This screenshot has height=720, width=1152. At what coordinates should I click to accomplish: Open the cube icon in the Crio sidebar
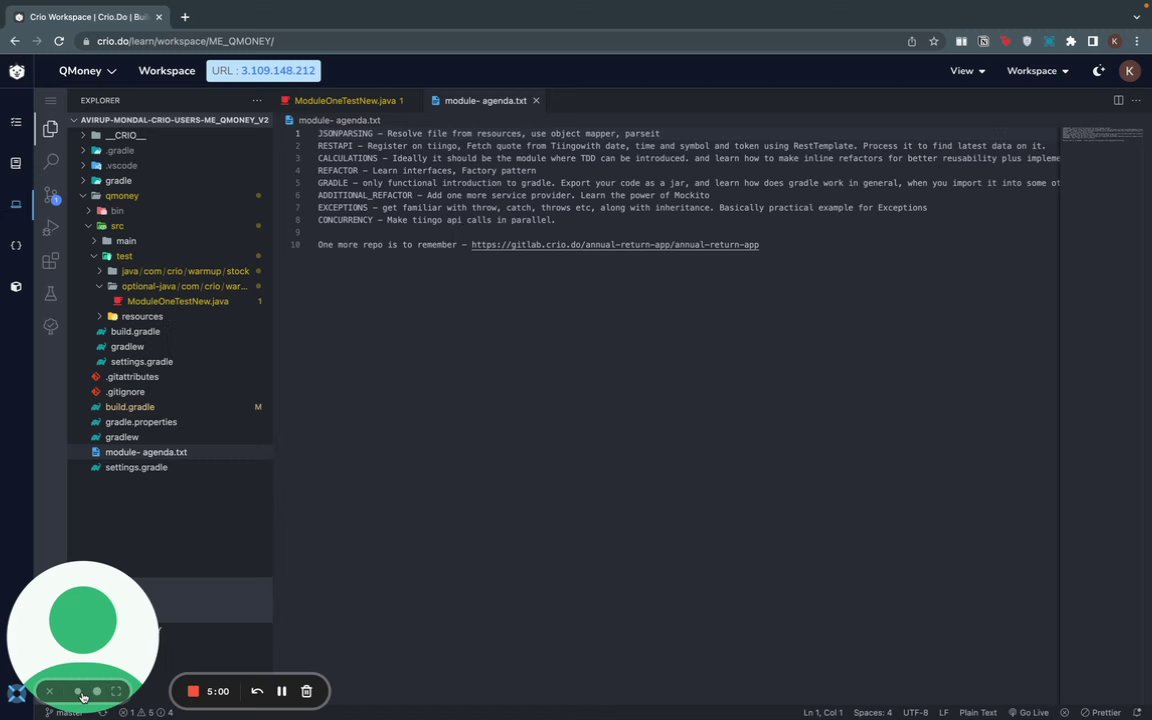[x=16, y=287]
